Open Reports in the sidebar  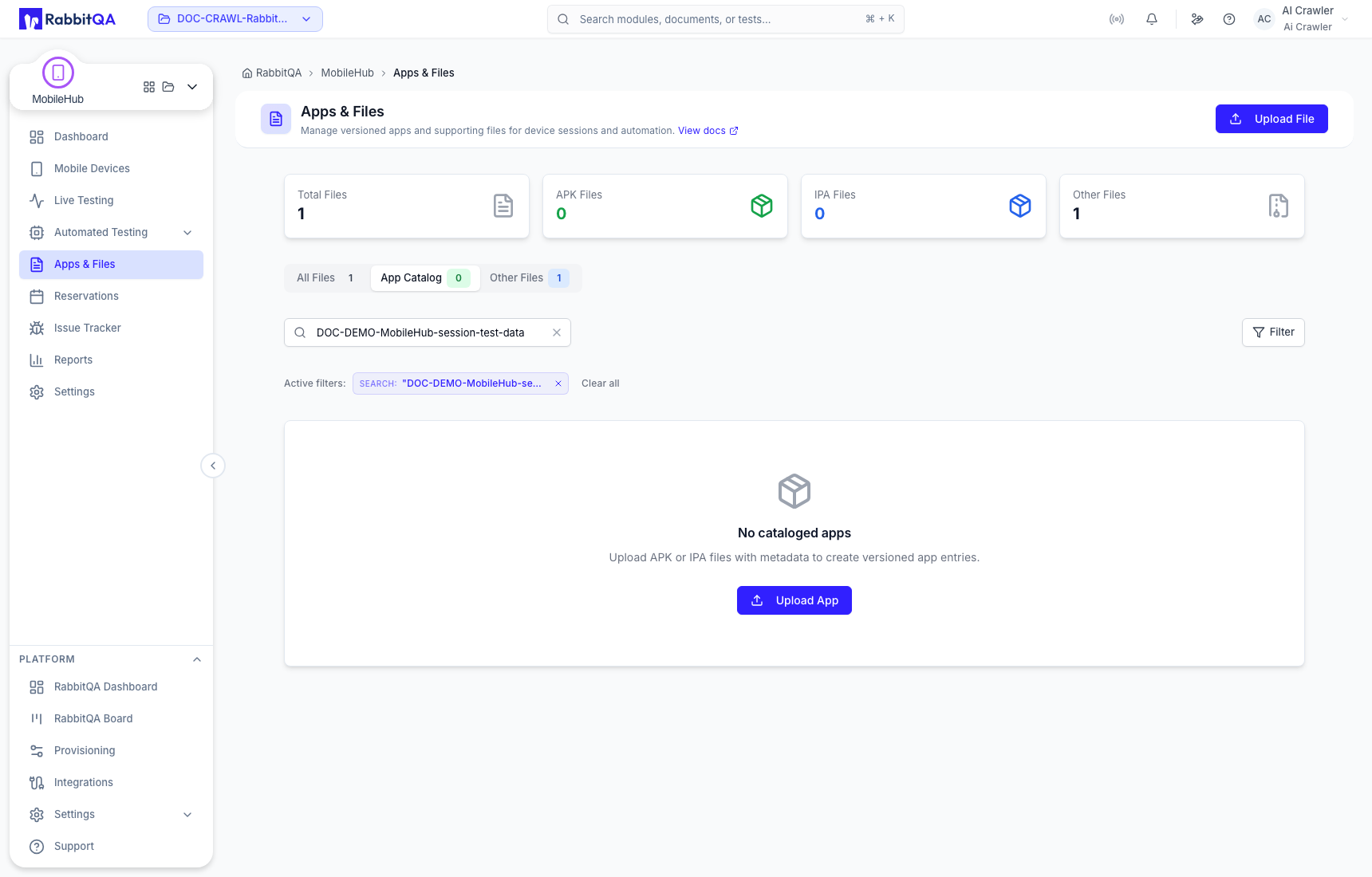click(x=111, y=360)
